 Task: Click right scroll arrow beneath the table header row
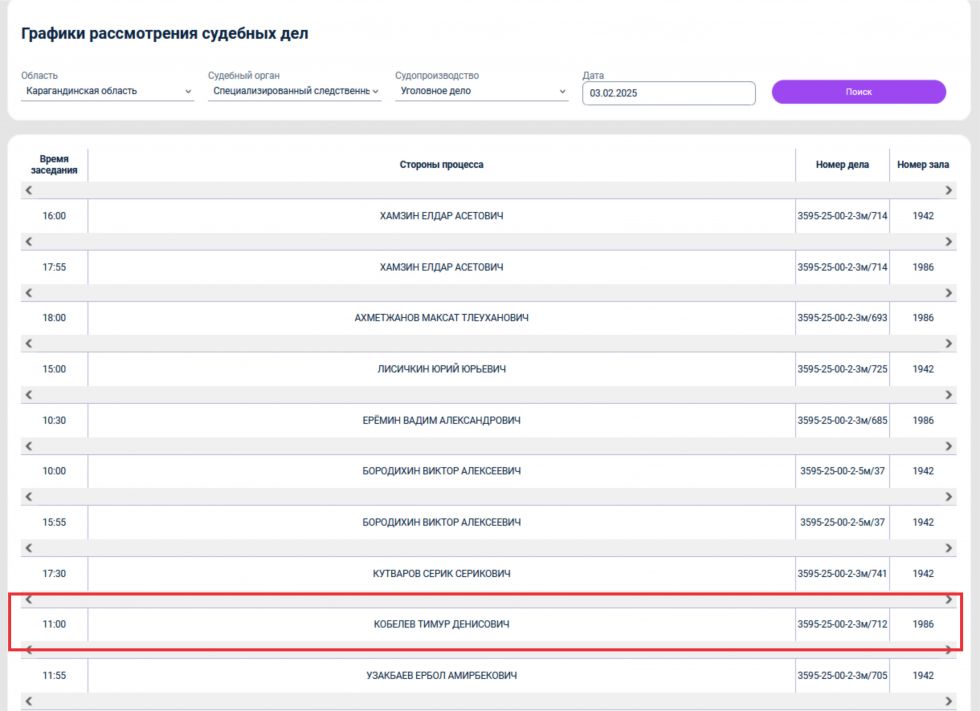949,190
